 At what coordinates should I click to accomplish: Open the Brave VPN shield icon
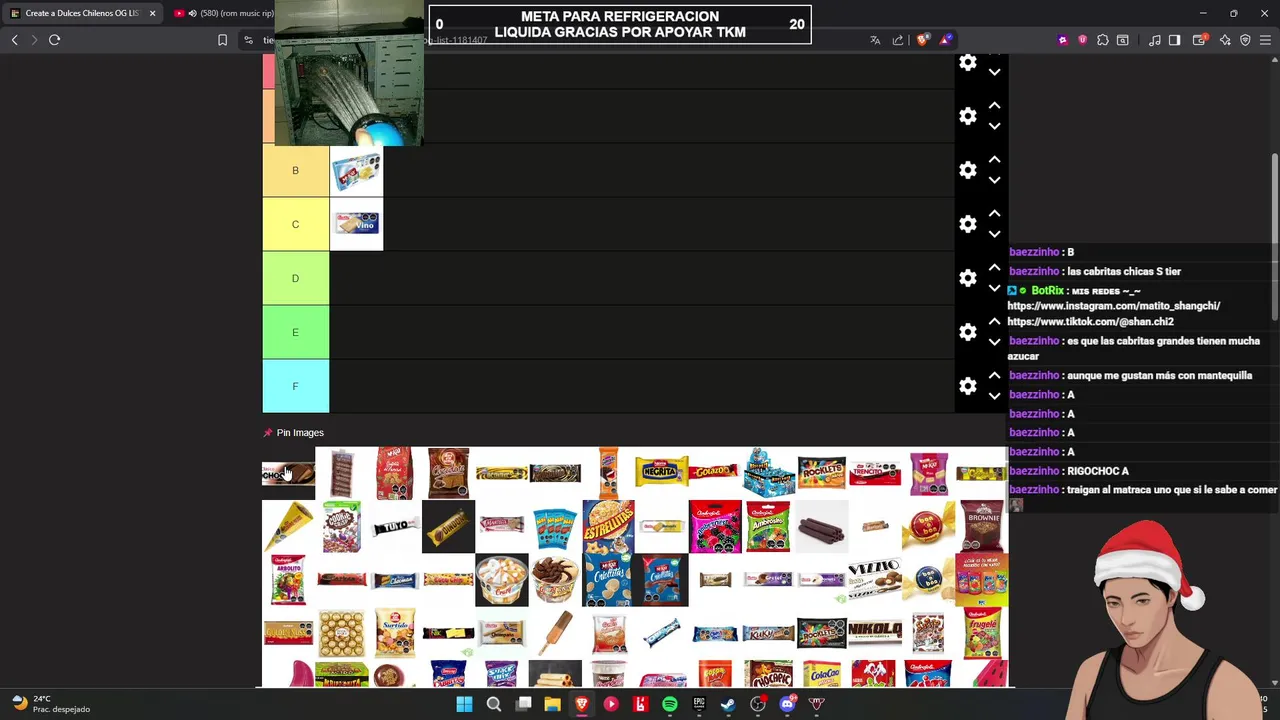point(1245,40)
